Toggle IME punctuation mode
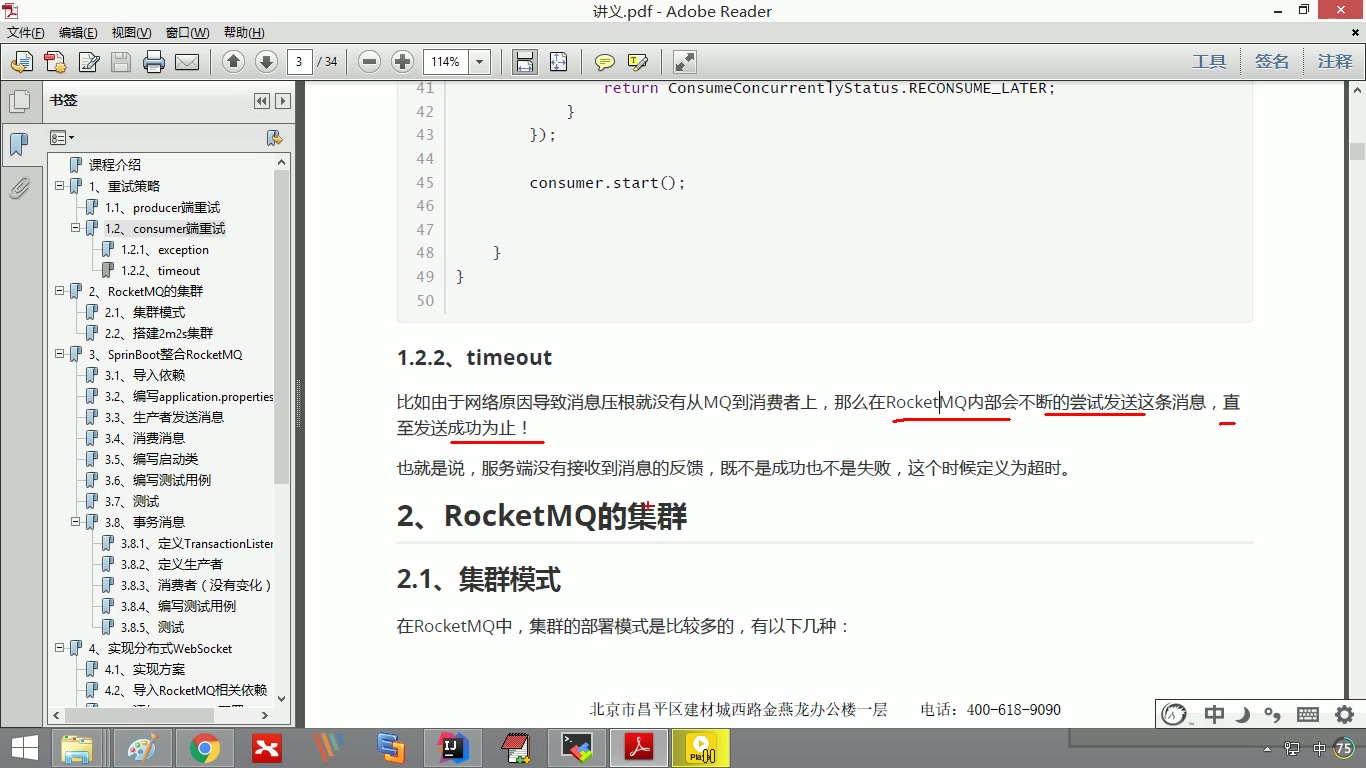The width and height of the screenshot is (1366, 768). (x=1273, y=714)
